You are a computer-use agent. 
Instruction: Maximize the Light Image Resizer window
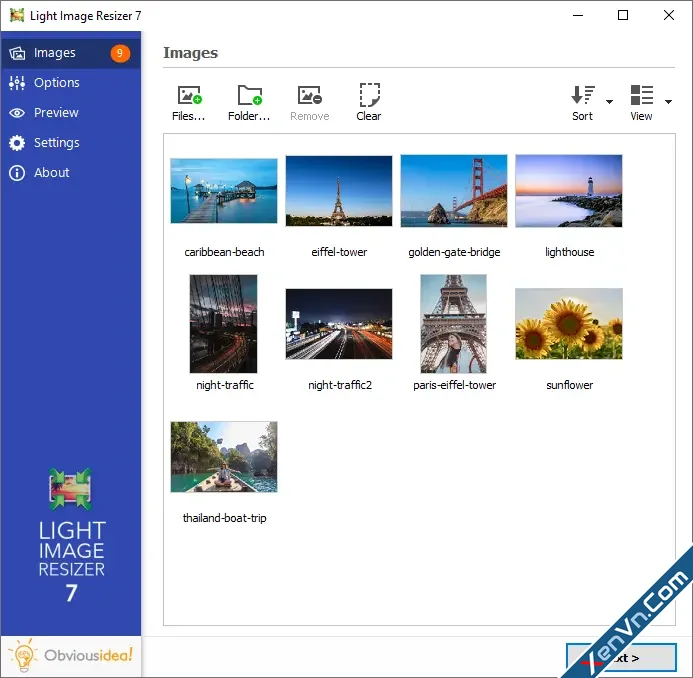tap(623, 15)
